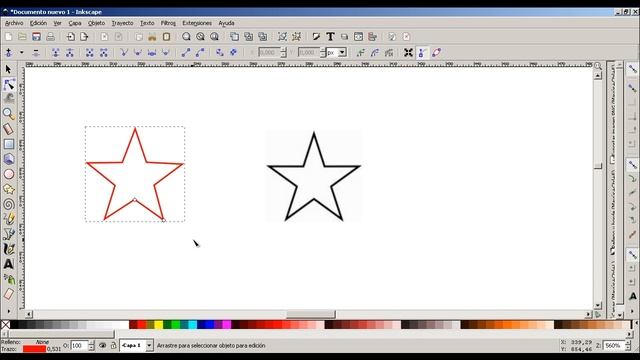Select the Star polygon tool
The width and height of the screenshot is (640, 360).
[x=9, y=189]
